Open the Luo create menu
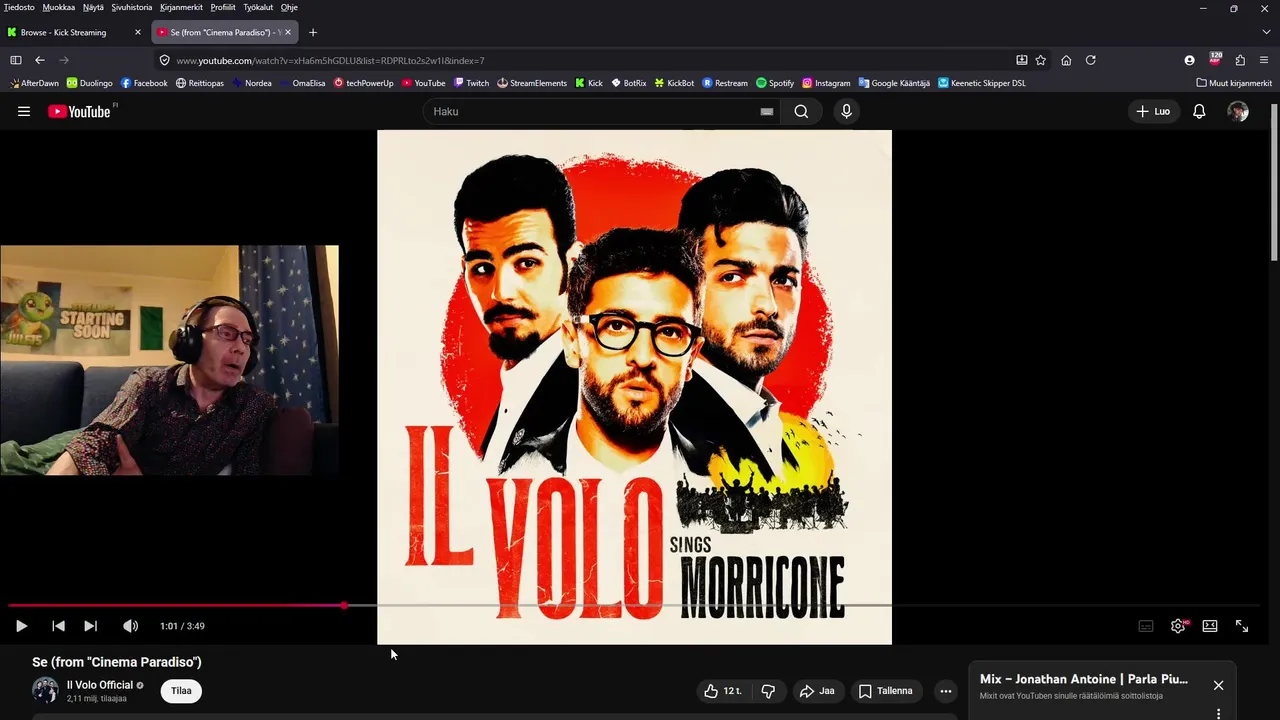 pos(1153,111)
